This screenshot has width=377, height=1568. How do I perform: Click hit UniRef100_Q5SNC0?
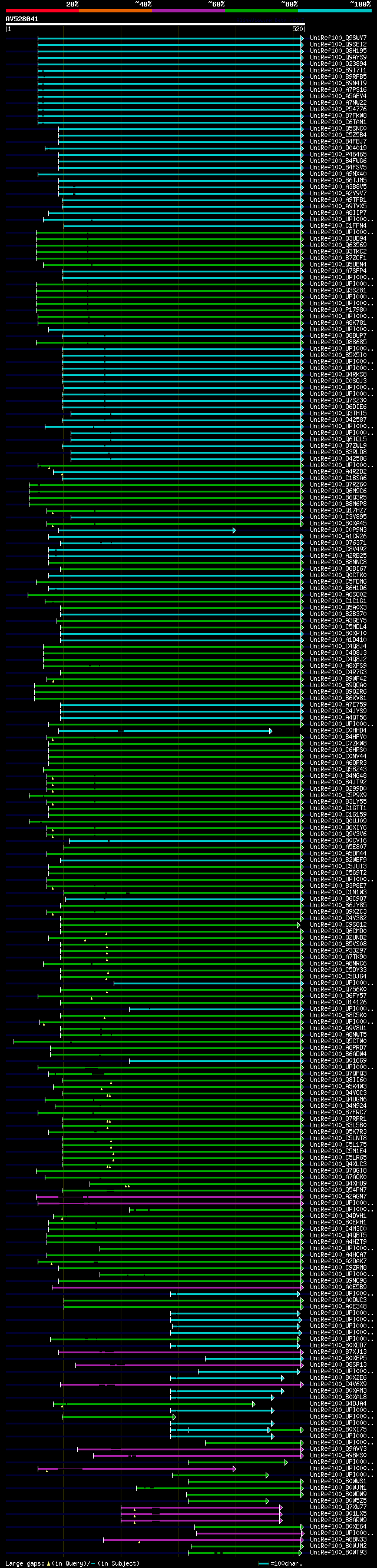tap(338, 128)
